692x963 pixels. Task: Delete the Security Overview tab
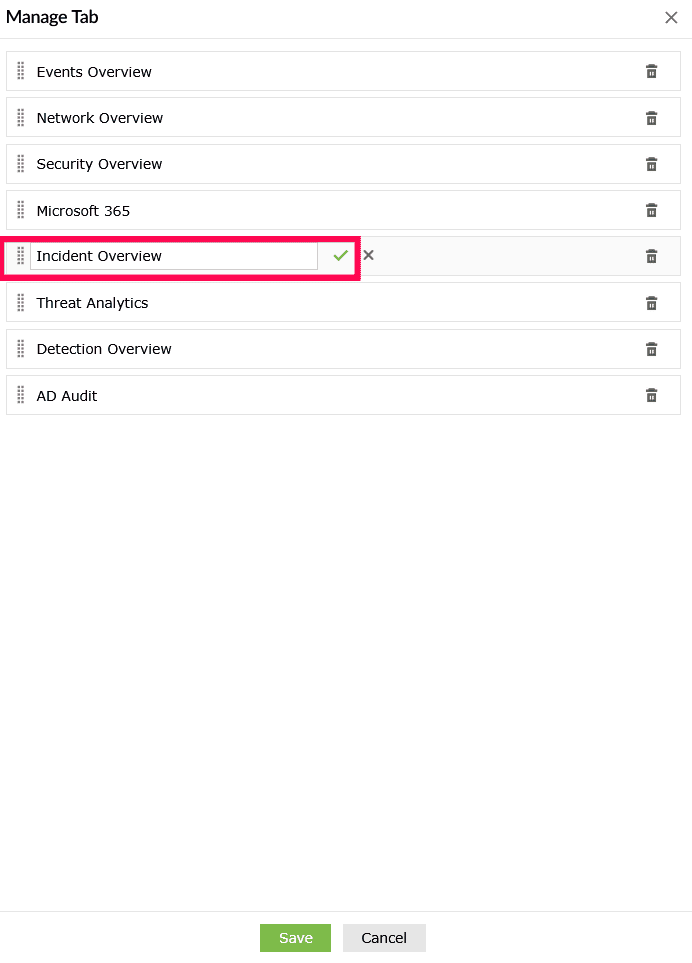click(x=651, y=164)
